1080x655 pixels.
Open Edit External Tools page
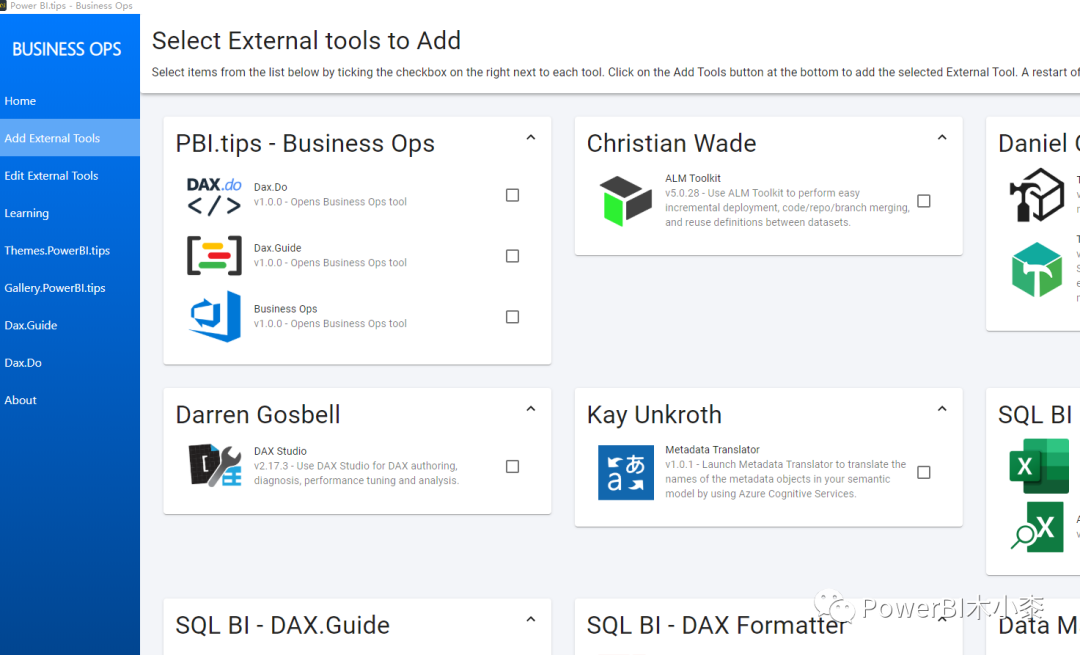click(x=70, y=176)
